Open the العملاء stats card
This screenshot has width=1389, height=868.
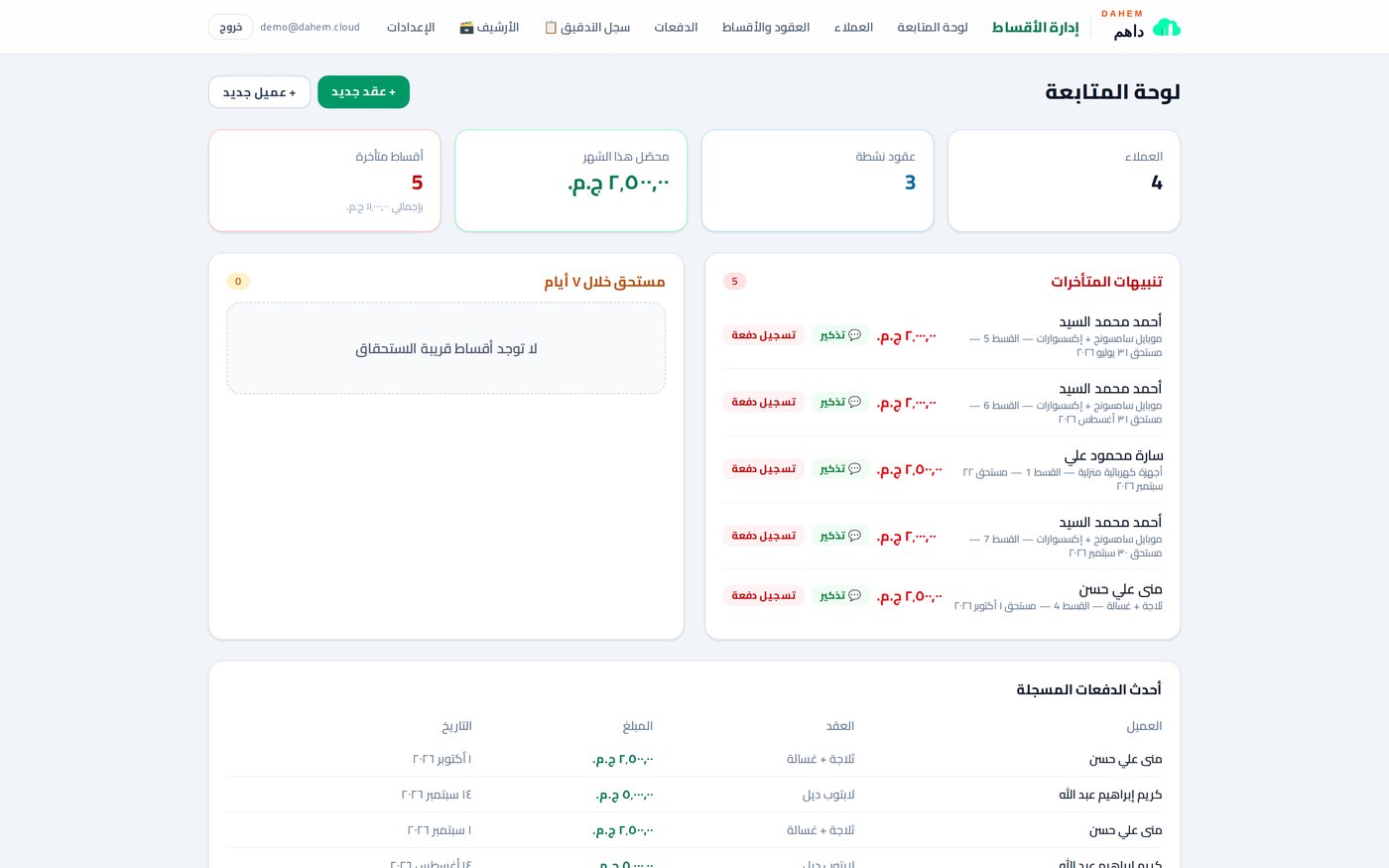[1064, 181]
